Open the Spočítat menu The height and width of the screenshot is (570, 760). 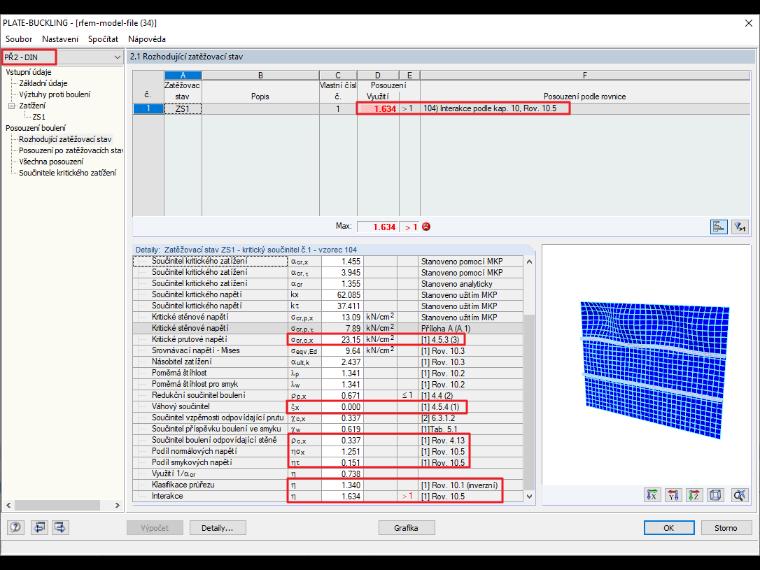(103, 39)
